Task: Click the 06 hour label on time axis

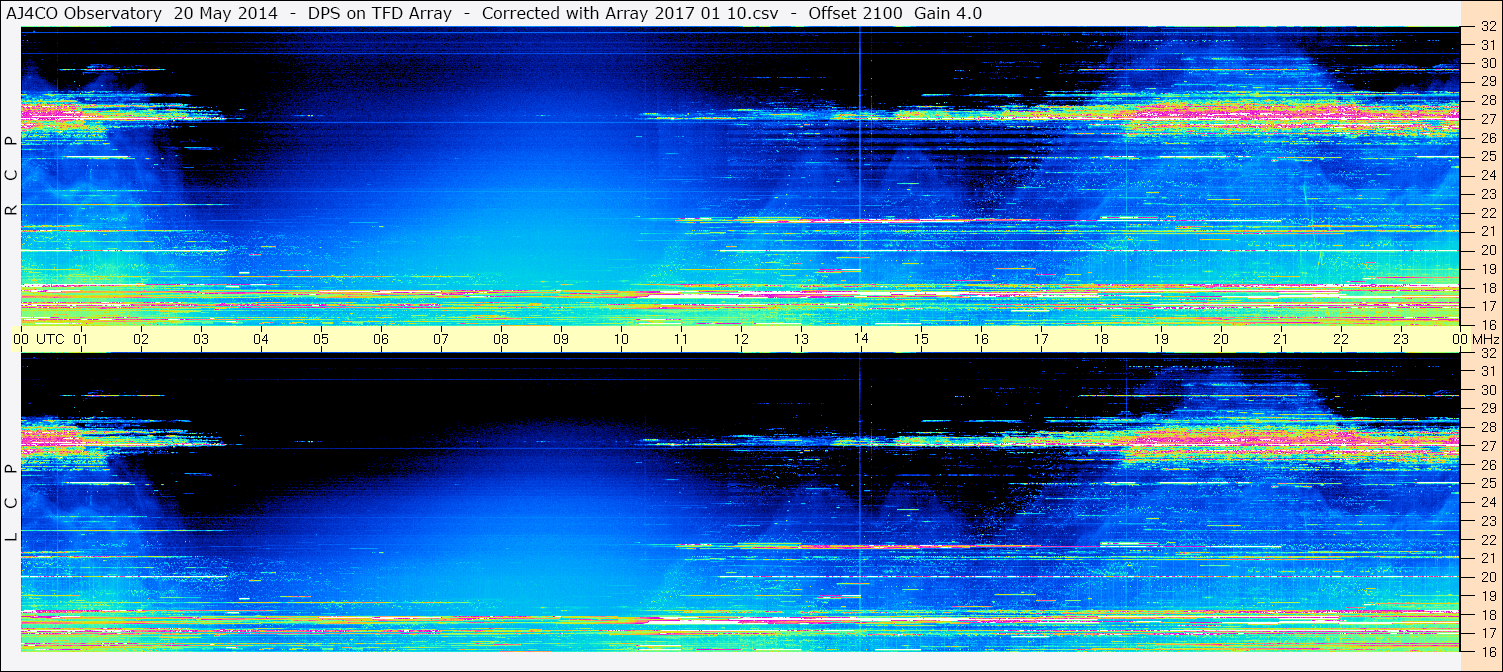Action: pos(381,339)
